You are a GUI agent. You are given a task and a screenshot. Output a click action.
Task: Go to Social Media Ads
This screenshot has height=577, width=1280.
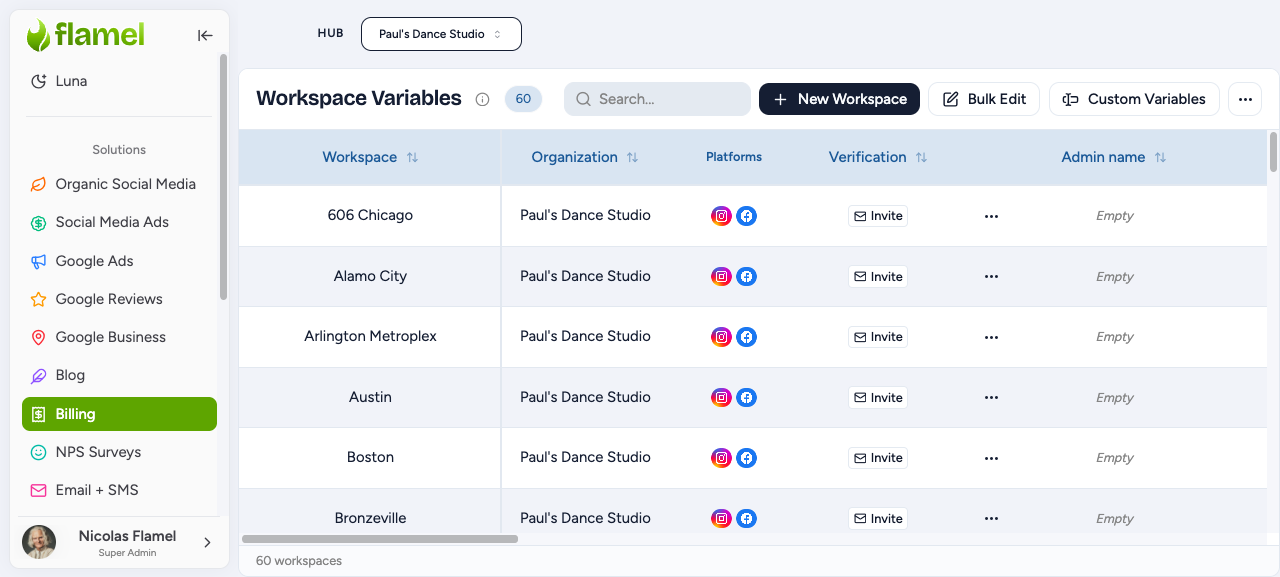[x=119, y=222]
